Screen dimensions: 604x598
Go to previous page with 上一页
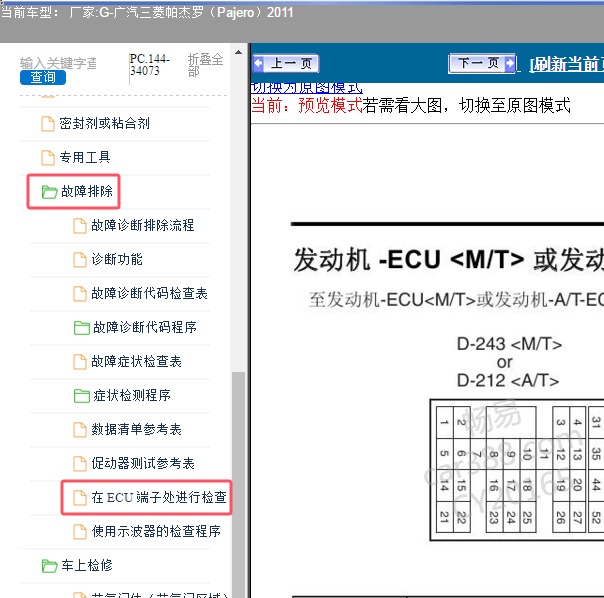click(285, 63)
